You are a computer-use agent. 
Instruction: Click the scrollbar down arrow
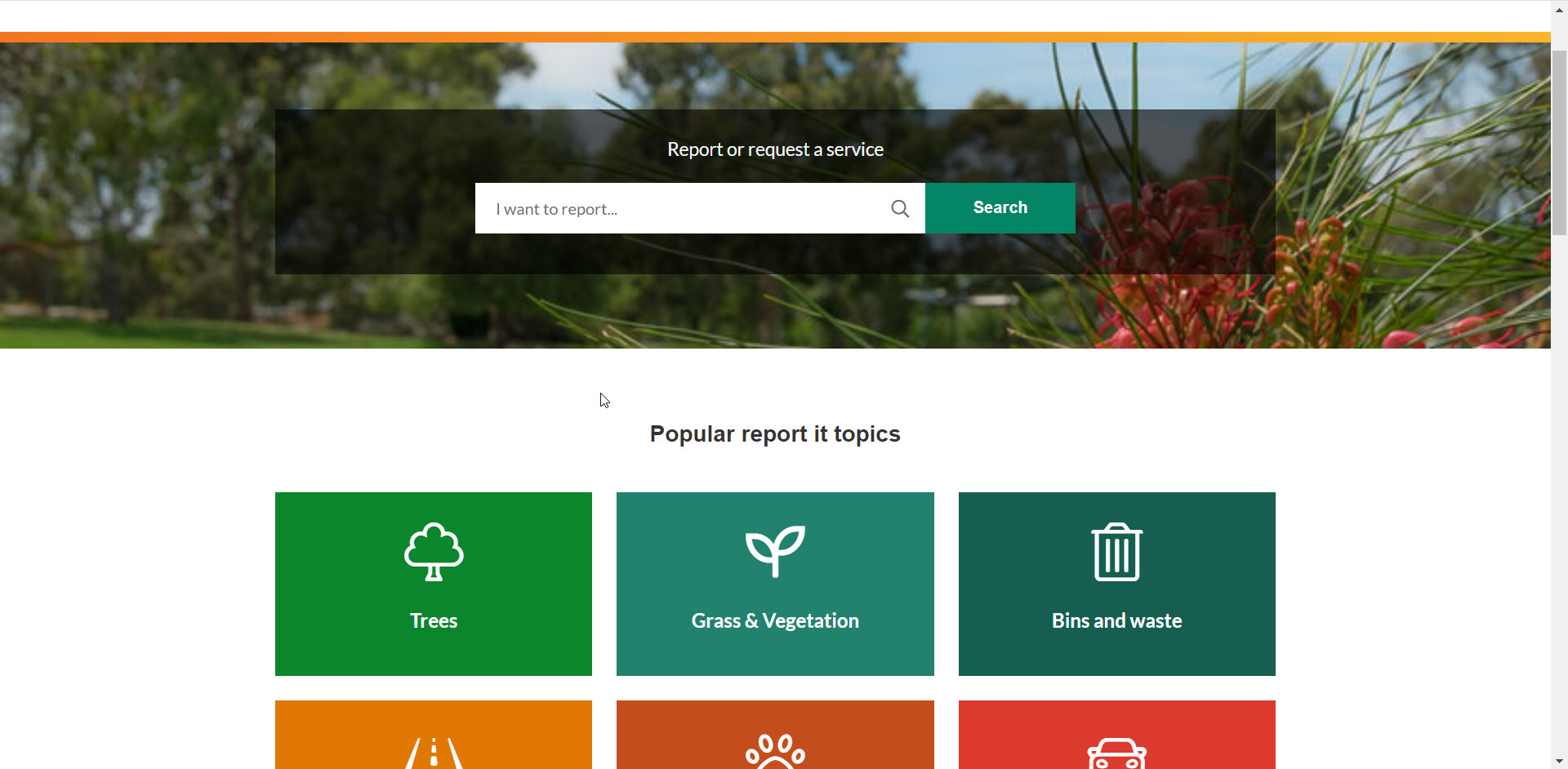(x=1559, y=761)
